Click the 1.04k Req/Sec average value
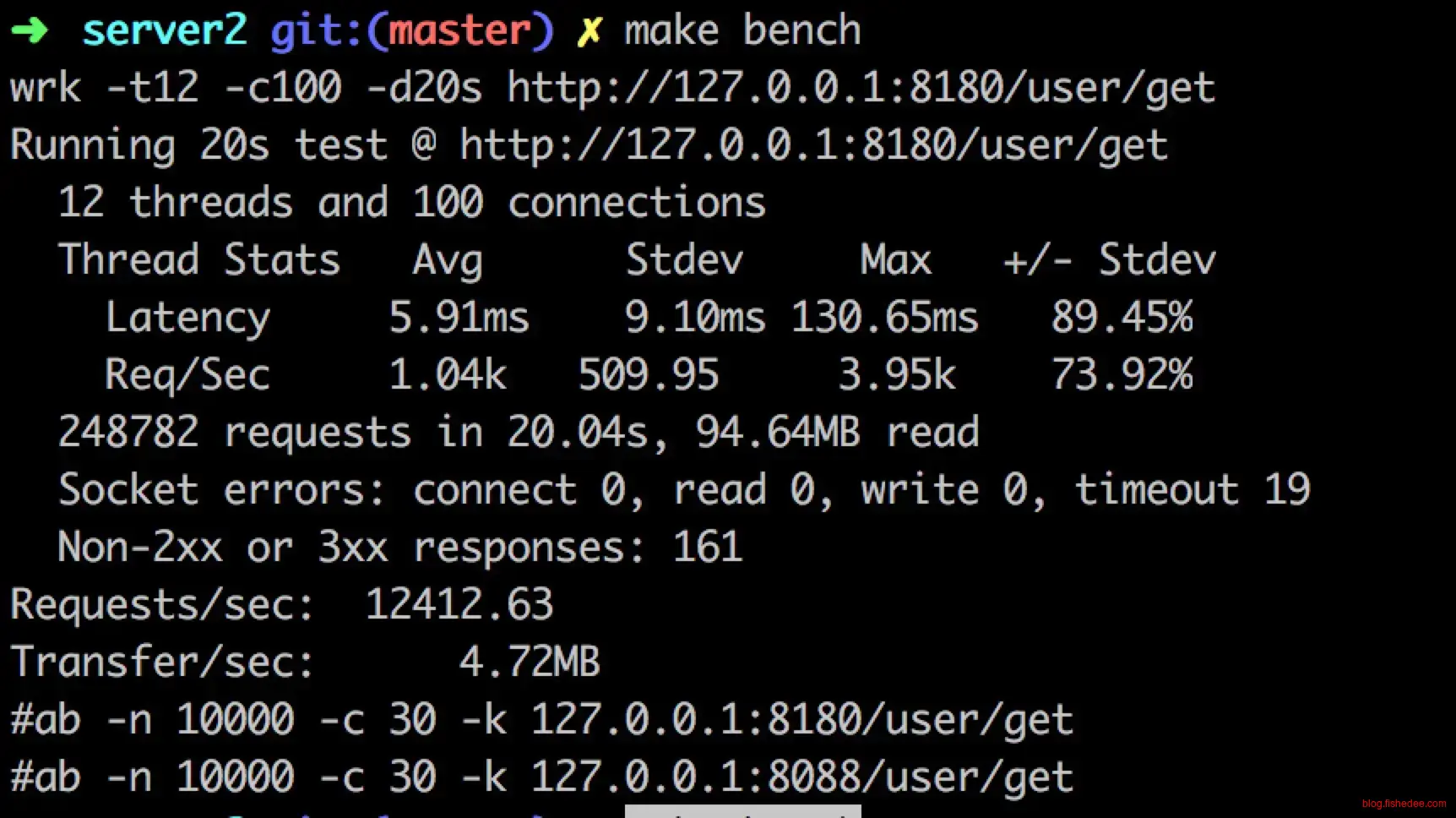This screenshot has height=818, width=1456. (448, 374)
